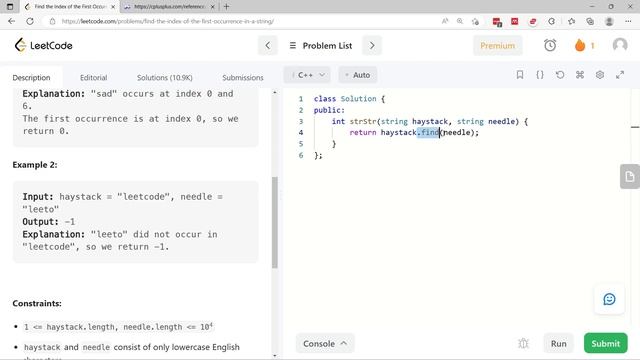Image resolution: width=640 pixels, height=360 pixels.
Task: Open the notes side panel icon
Action: [629, 176]
